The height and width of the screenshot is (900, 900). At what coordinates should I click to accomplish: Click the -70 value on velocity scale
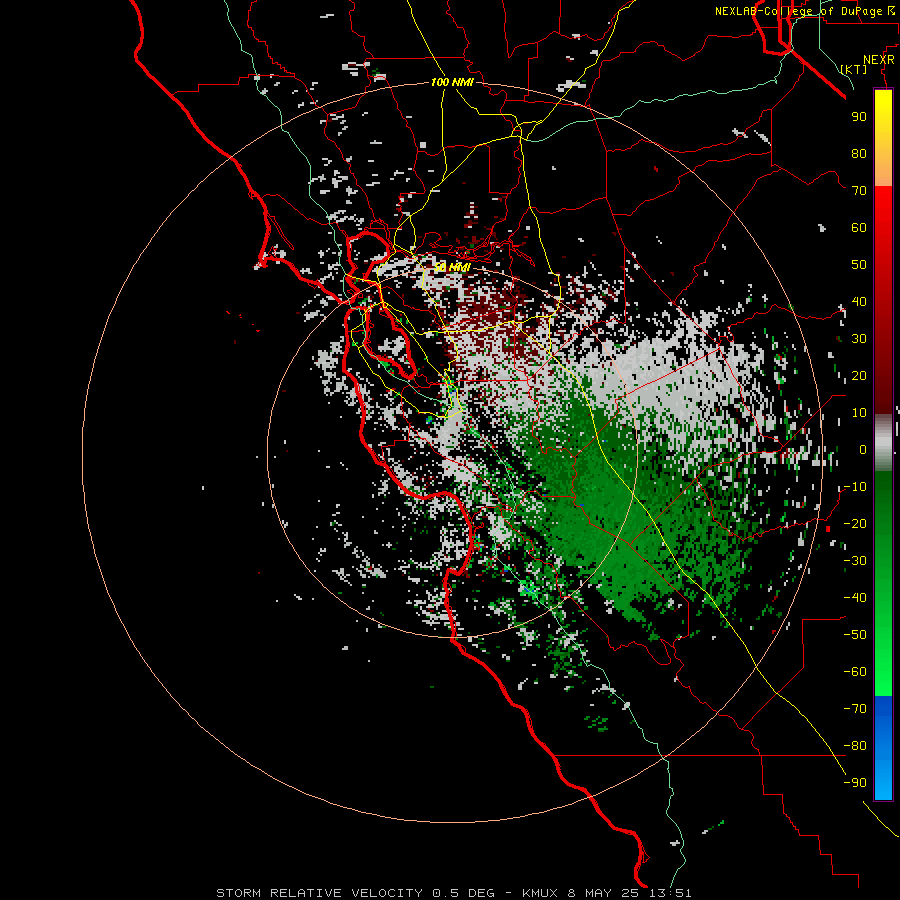(855, 709)
